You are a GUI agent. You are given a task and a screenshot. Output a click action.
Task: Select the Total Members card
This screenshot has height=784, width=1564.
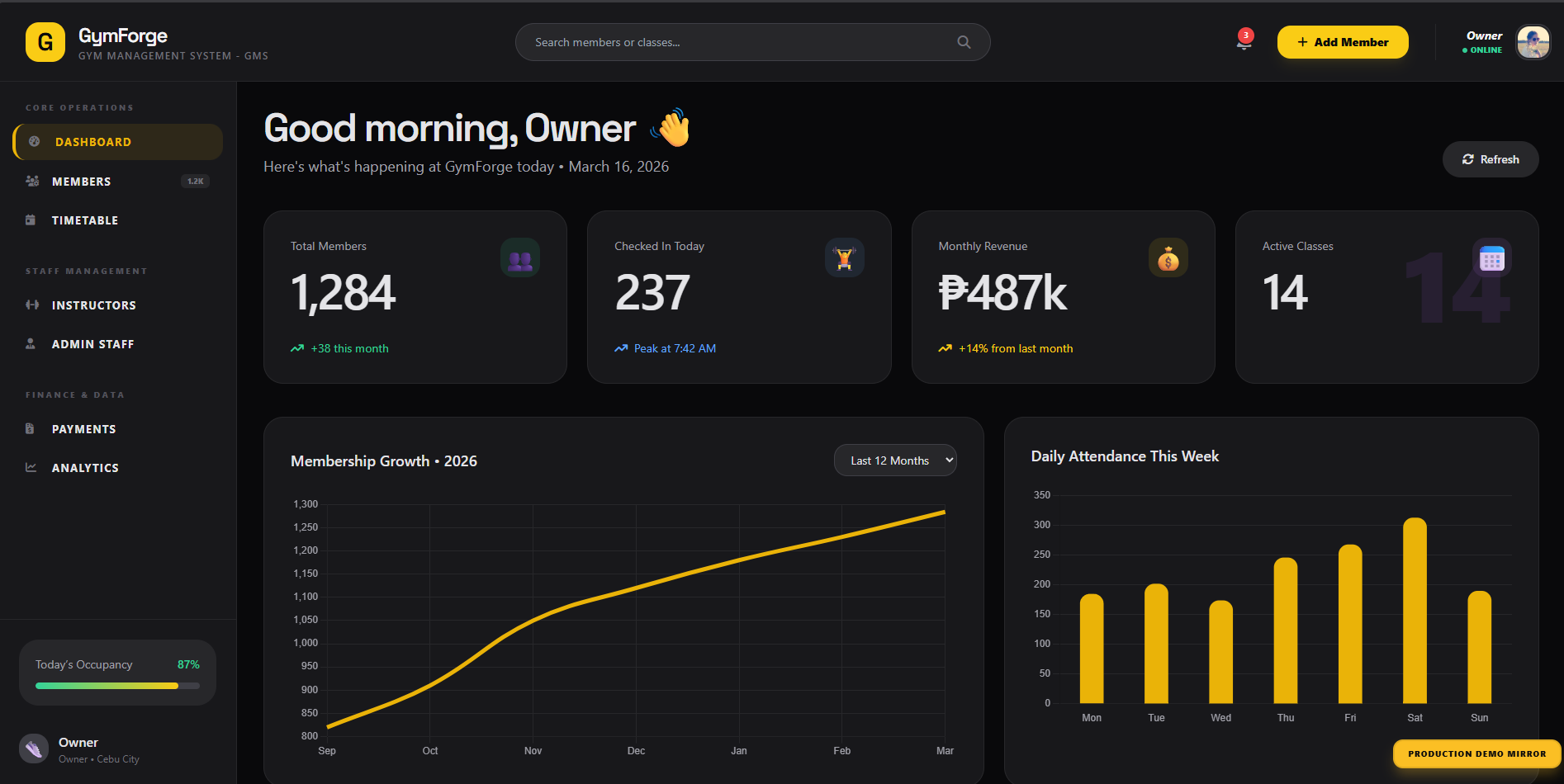pos(415,297)
